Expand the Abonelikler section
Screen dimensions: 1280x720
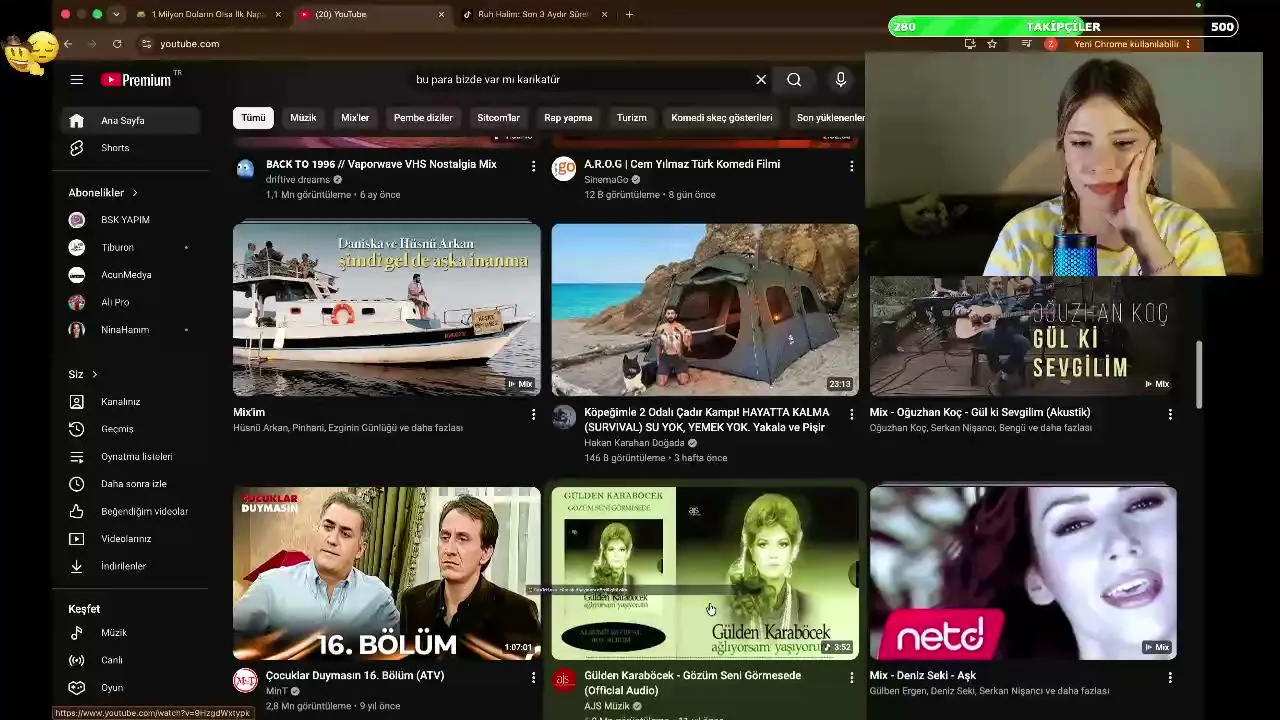103,193
